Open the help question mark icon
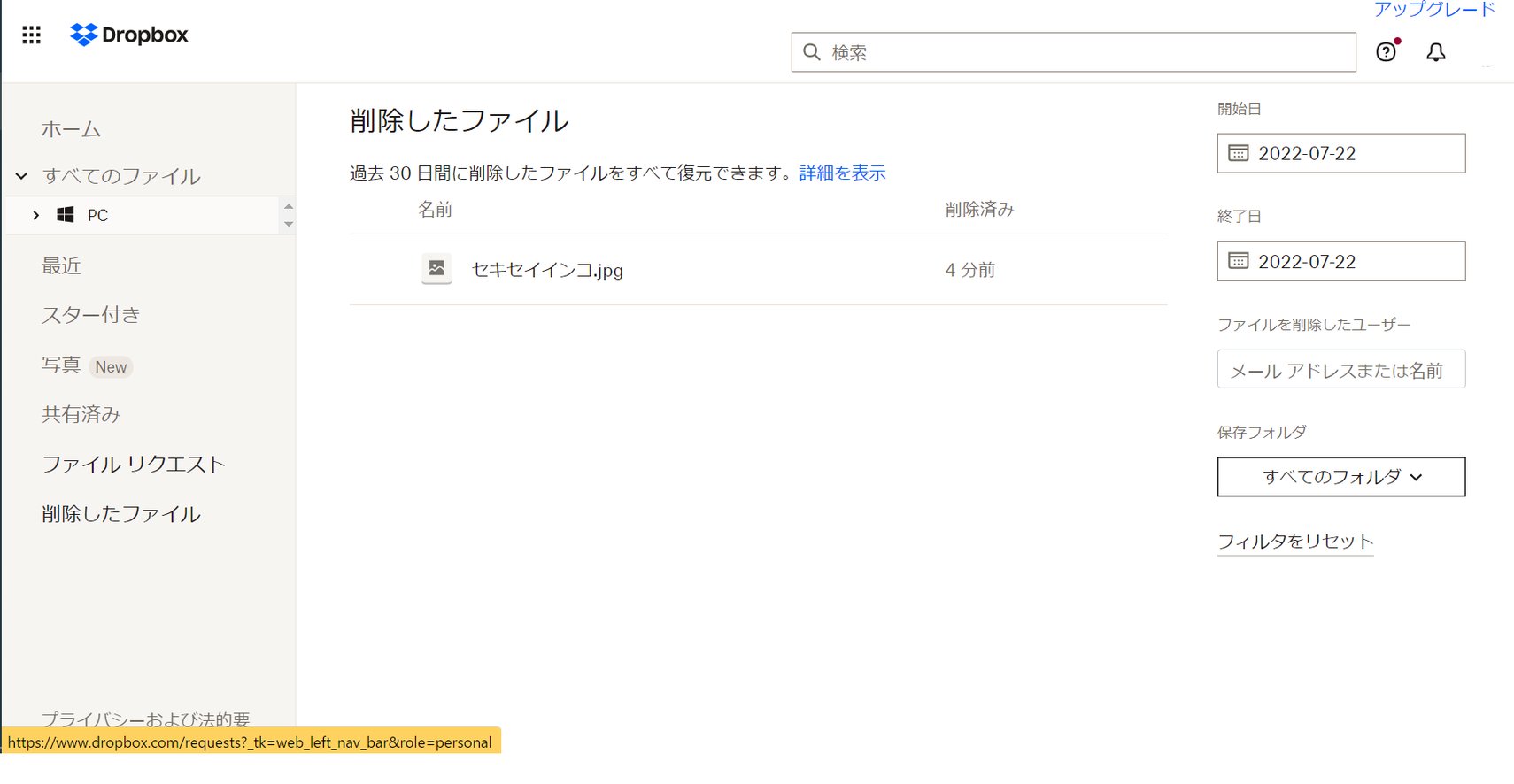This screenshot has height=784, width=1514. click(1386, 52)
